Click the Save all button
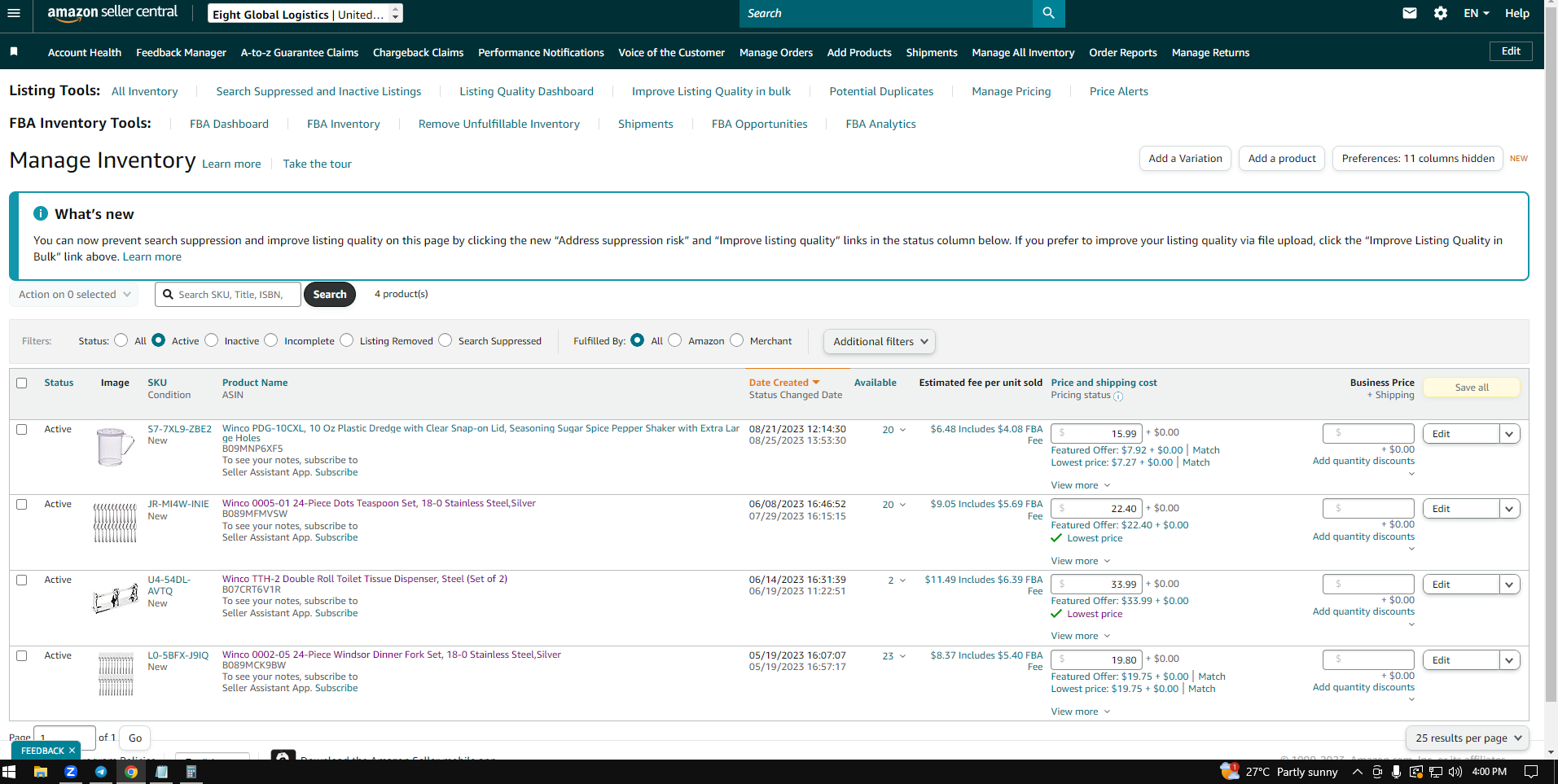The image size is (1558, 784). point(1472,388)
